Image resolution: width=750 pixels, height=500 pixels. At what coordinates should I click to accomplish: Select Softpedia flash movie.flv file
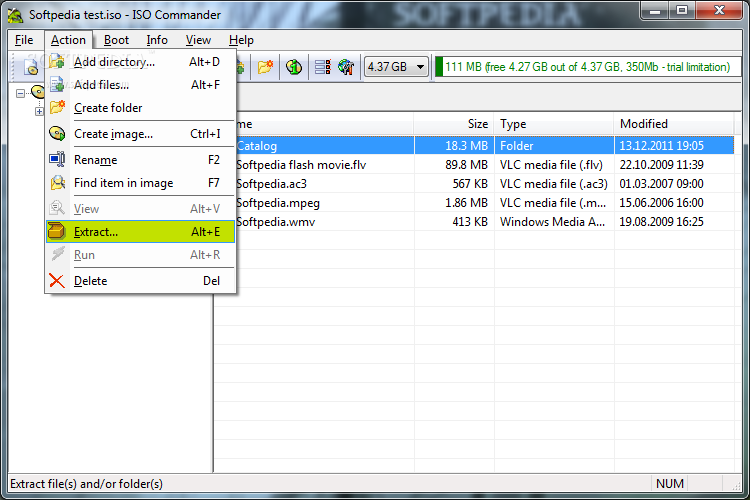click(301, 165)
